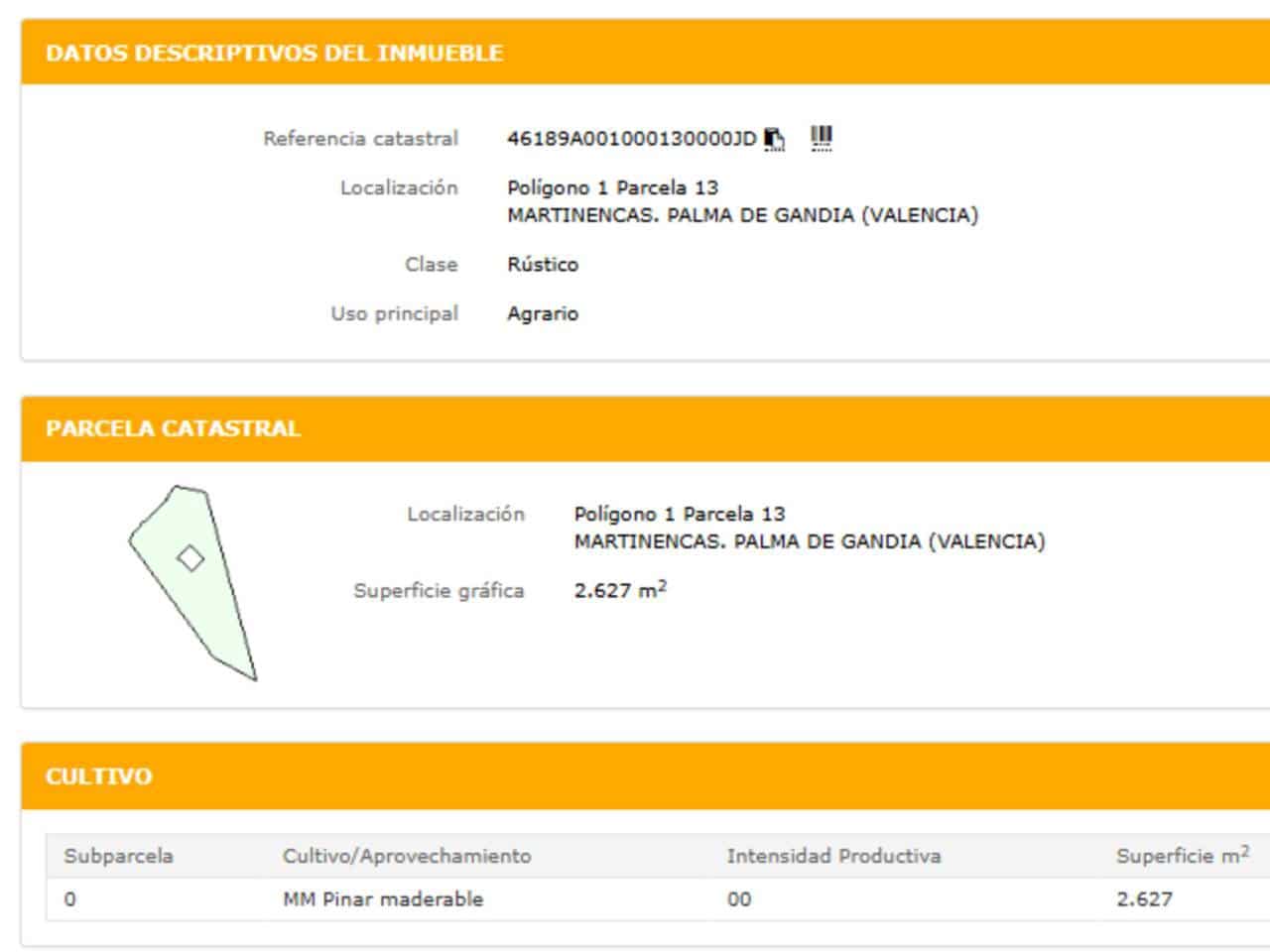Click the Subparcela column header

[115, 854]
